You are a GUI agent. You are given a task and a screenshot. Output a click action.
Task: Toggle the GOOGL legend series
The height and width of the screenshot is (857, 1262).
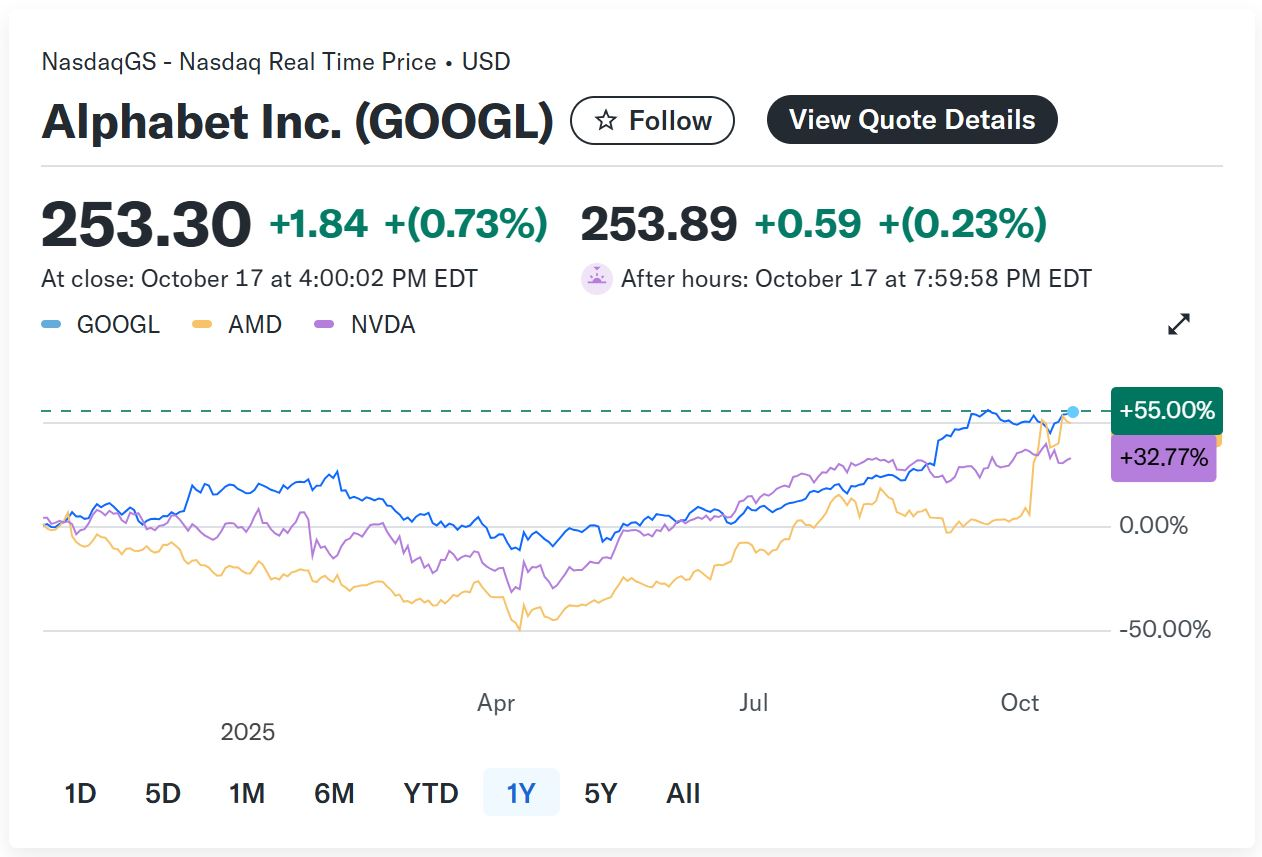tap(100, 325)
